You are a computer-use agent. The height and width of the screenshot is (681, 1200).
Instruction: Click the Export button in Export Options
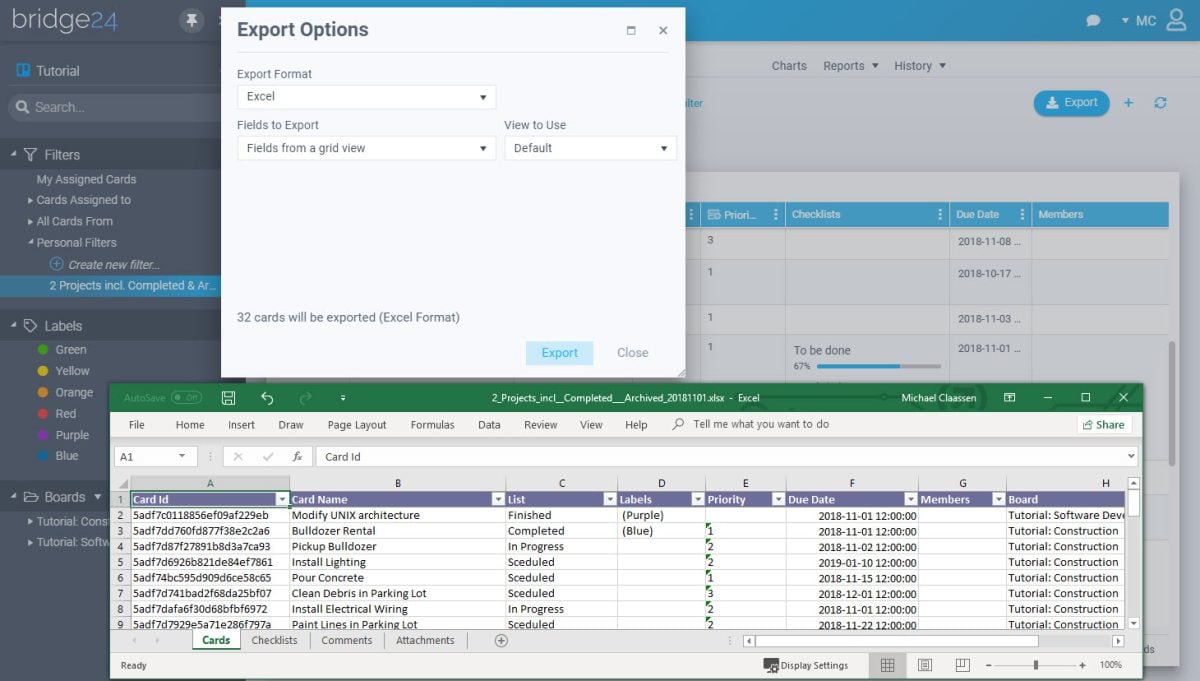[559, 352]
